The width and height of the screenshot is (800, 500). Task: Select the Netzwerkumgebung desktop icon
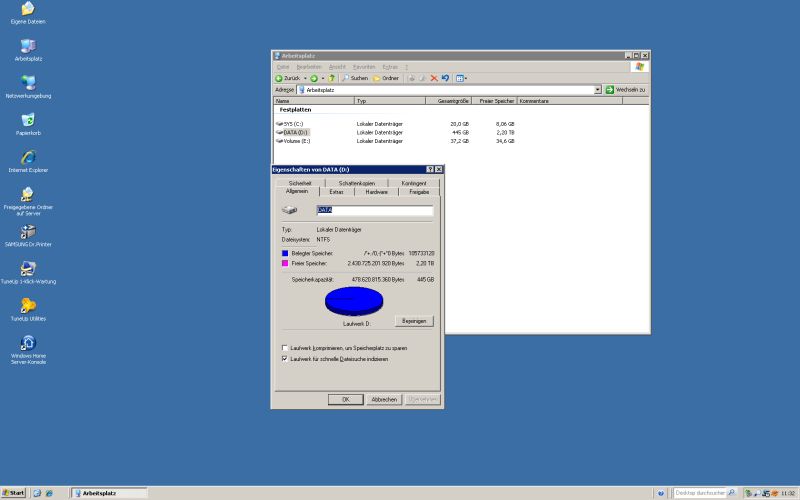[28, 87]
